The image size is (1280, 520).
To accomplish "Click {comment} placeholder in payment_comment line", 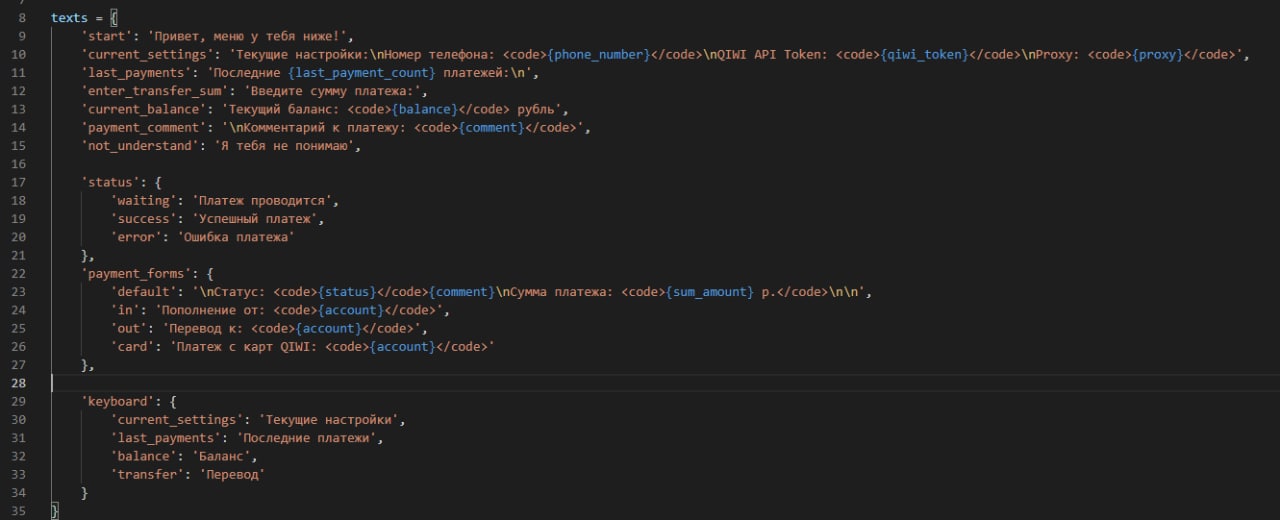I will point(491,127).
